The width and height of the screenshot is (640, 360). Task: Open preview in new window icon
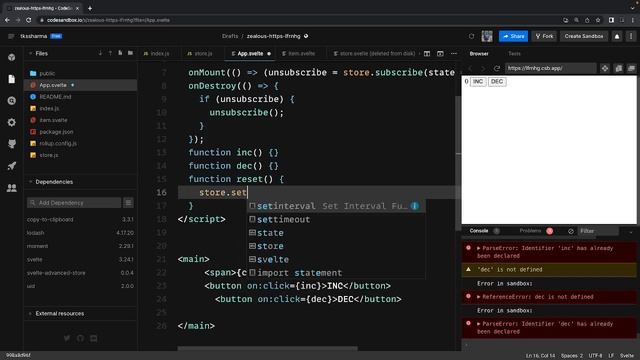point(631,68)
